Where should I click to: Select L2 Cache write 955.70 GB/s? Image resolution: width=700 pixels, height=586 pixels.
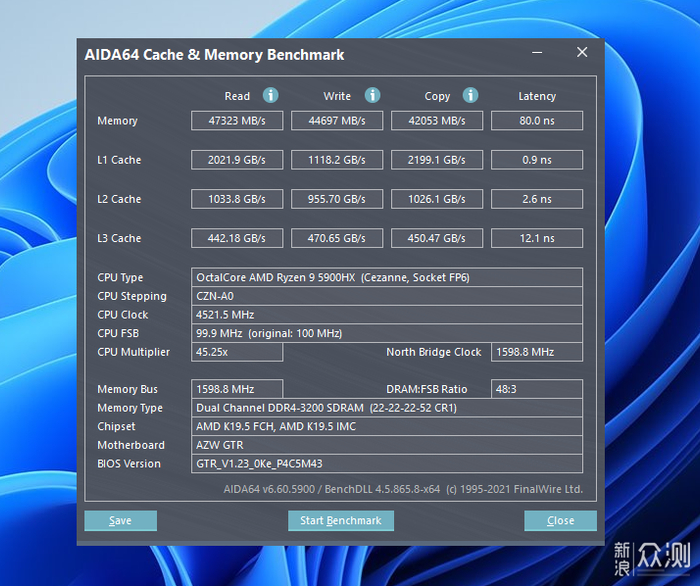(x=337, y=199)
